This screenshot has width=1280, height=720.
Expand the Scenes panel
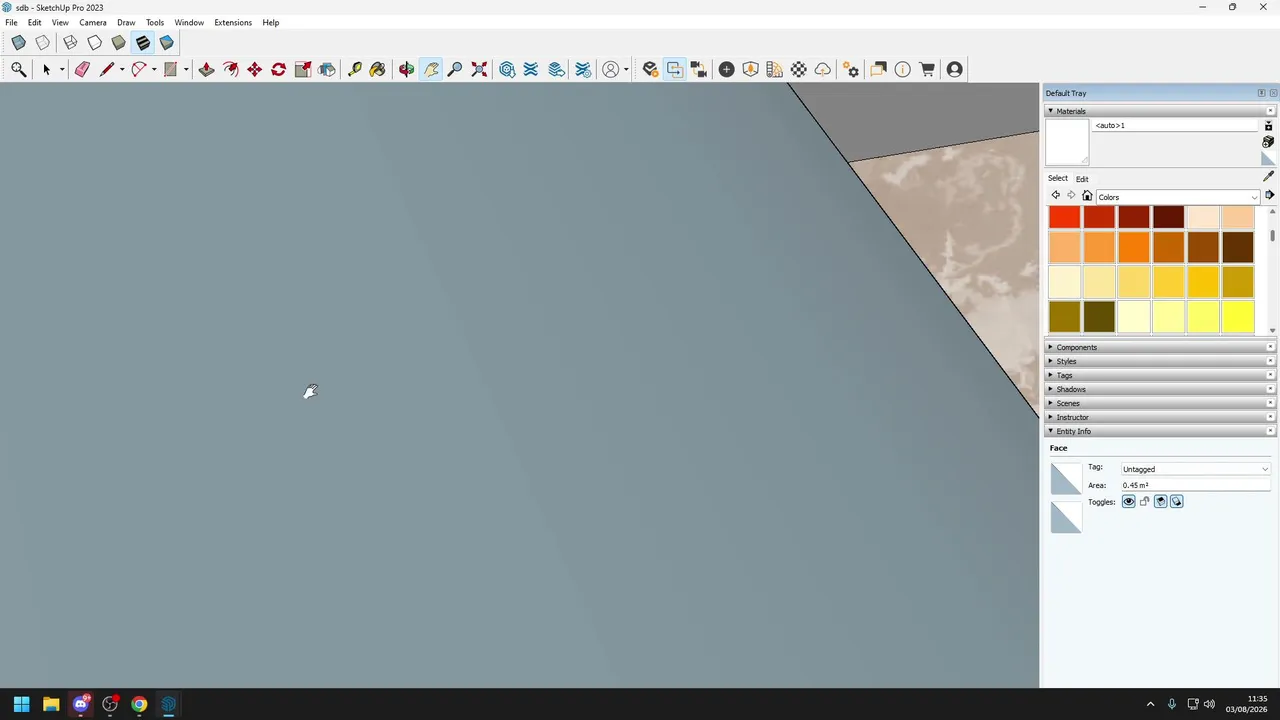[x=1160, y=403]
